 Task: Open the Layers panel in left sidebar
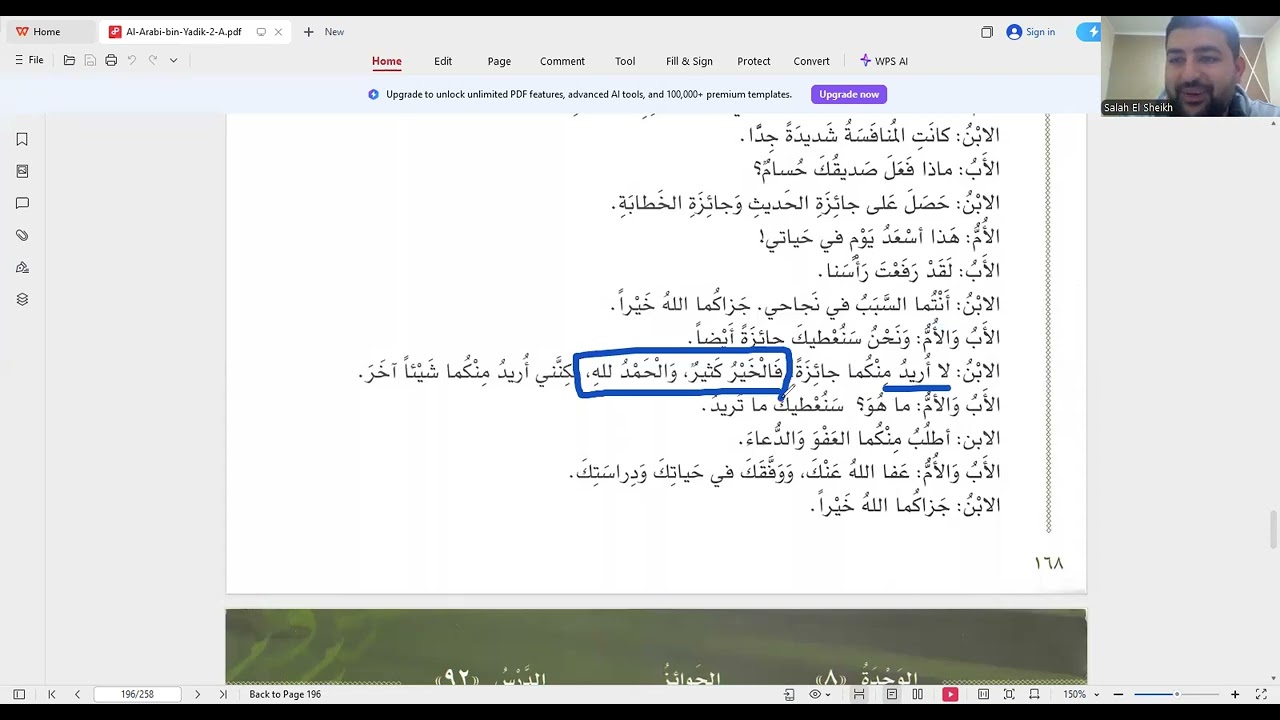tap(22, 299)
